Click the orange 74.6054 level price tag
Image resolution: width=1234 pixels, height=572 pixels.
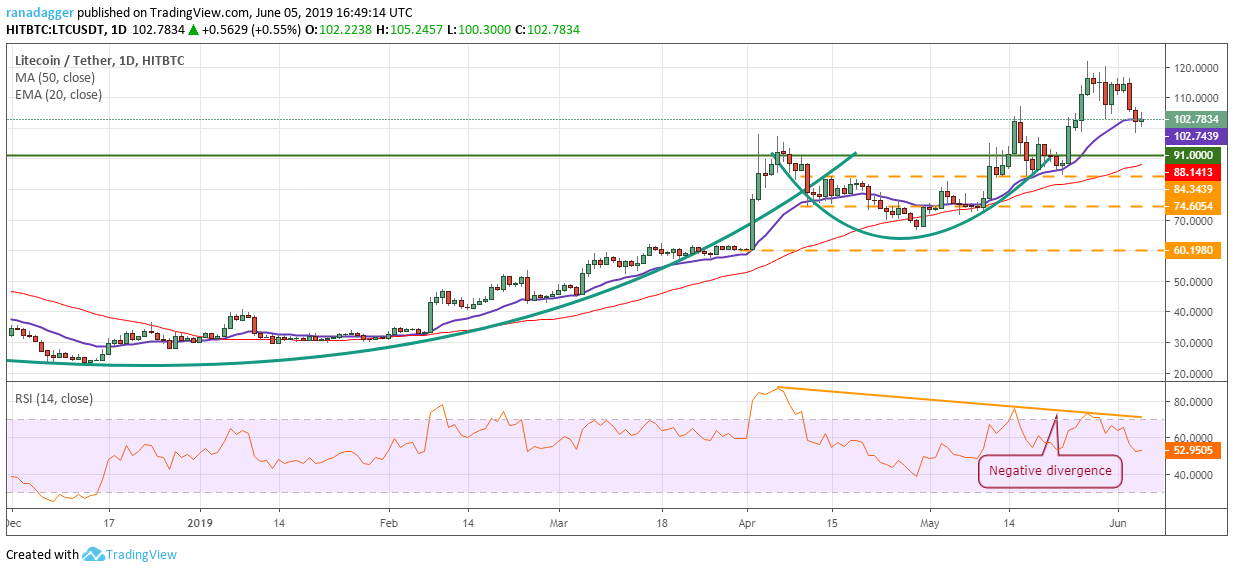click(x=1195, y=206)
